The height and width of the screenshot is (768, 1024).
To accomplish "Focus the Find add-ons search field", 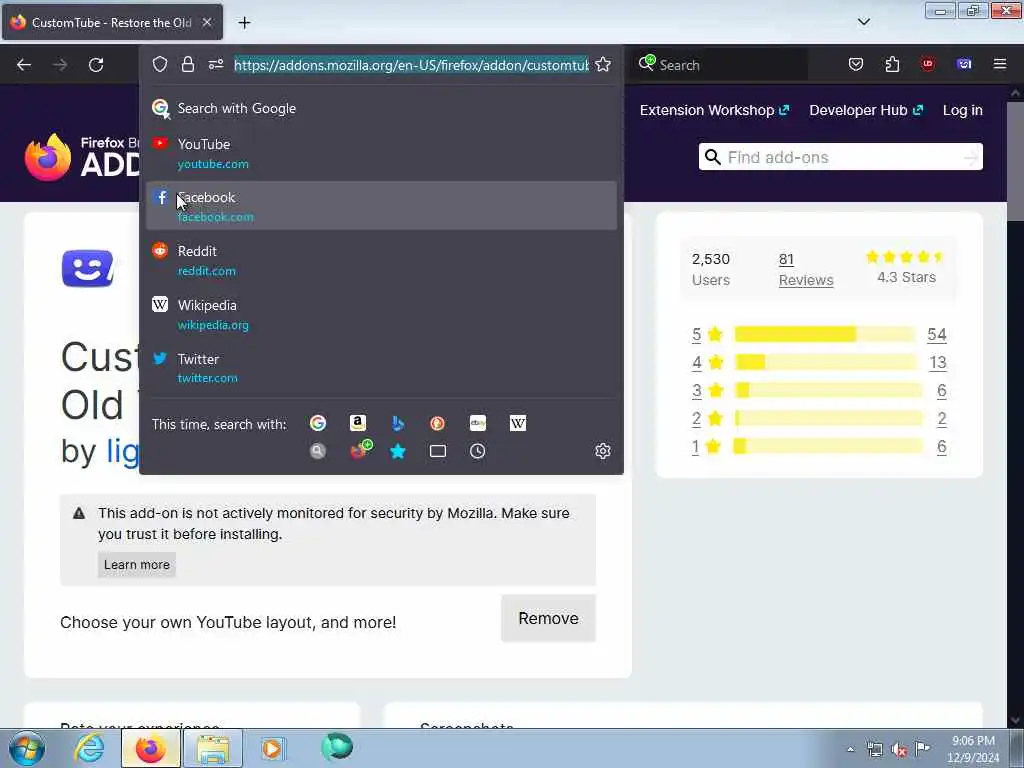I will click(840, 157).
